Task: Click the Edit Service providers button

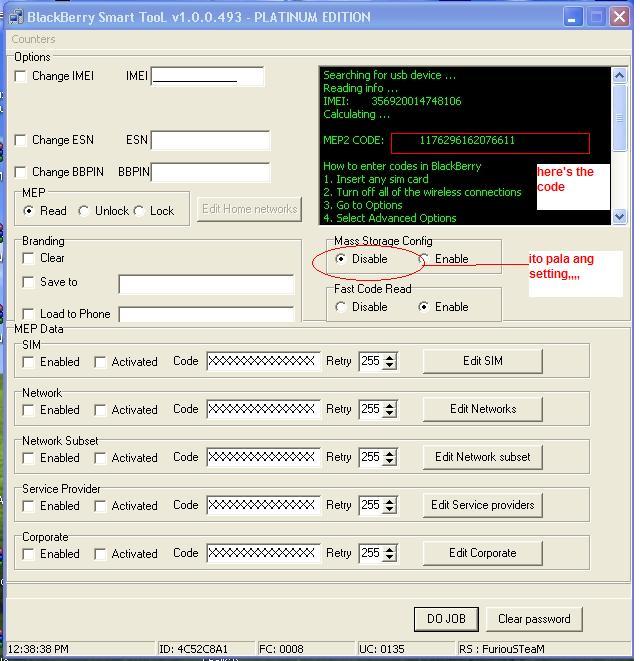Action: [482, 505]
